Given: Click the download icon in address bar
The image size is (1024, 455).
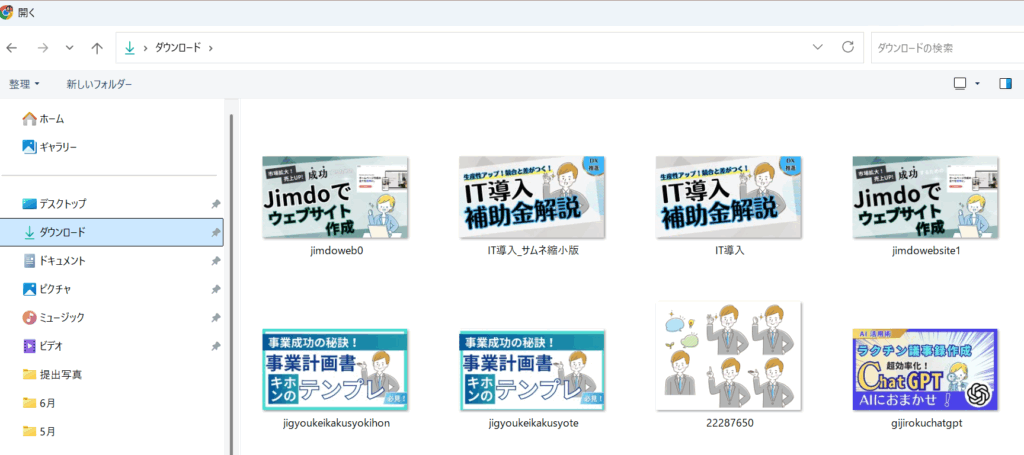Looking at the screenshot, I should tap(130, 48).
